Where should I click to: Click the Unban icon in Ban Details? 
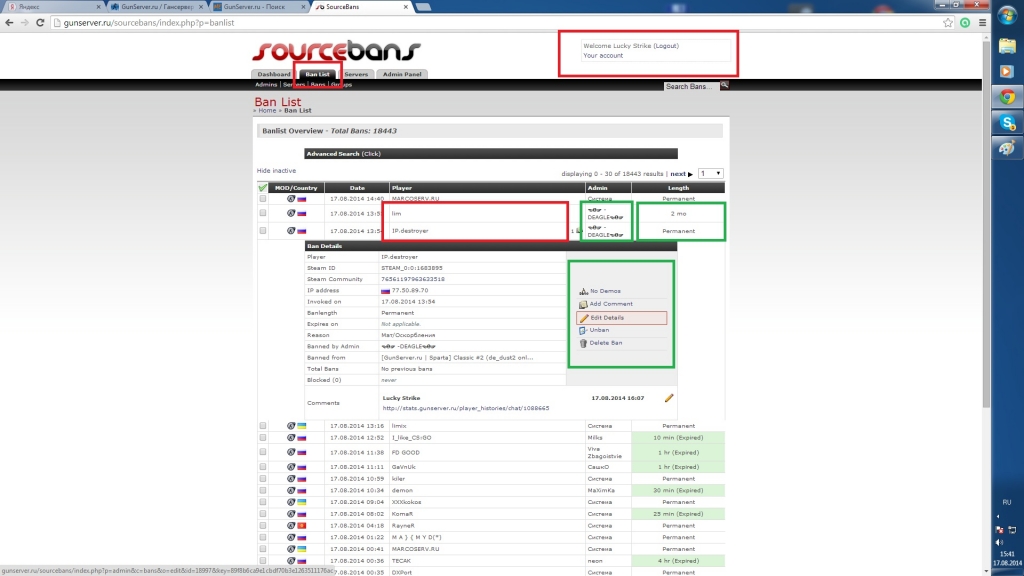(583, 330)
